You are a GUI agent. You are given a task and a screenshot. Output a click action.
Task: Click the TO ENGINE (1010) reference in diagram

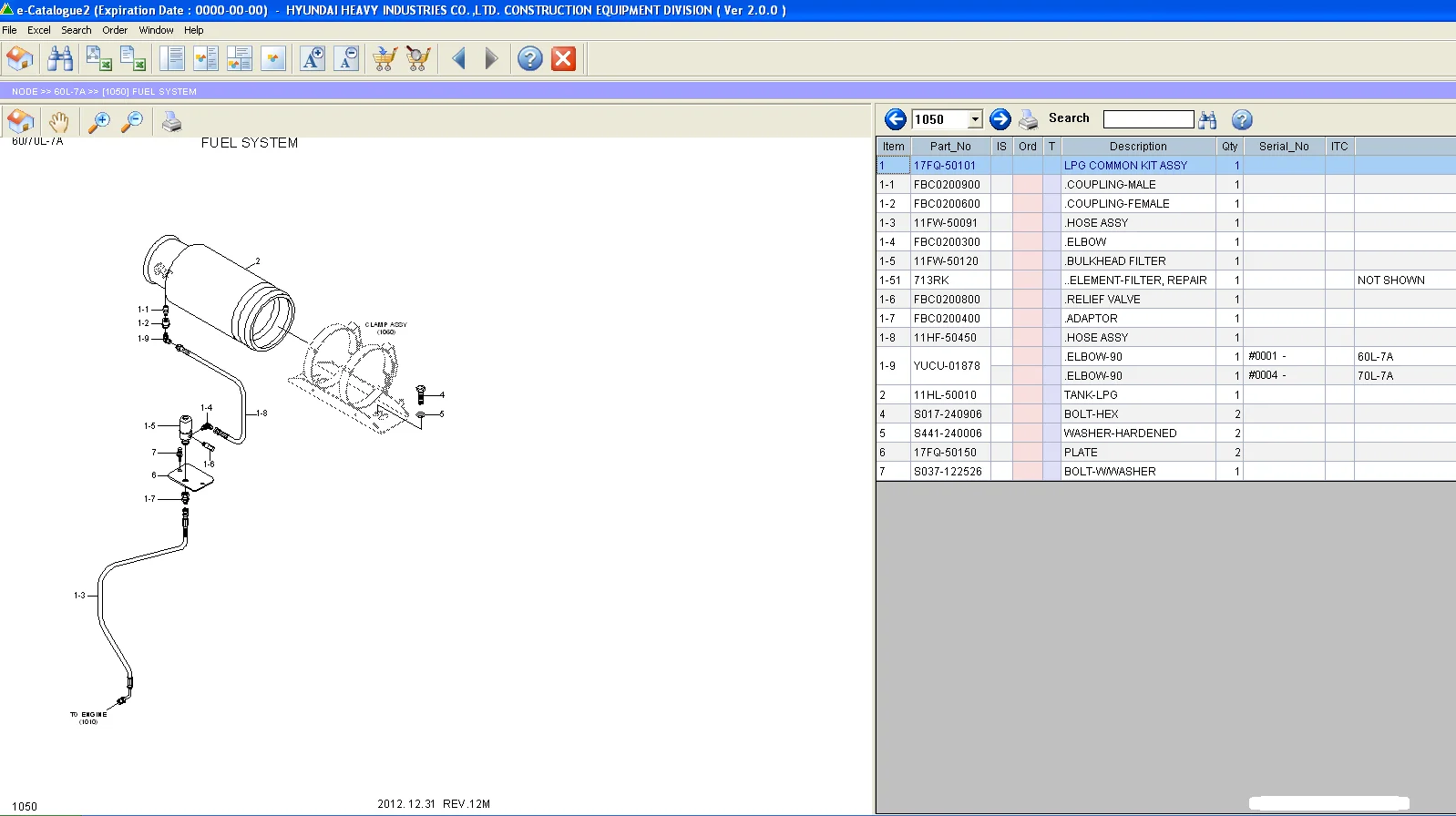[88, 718]
